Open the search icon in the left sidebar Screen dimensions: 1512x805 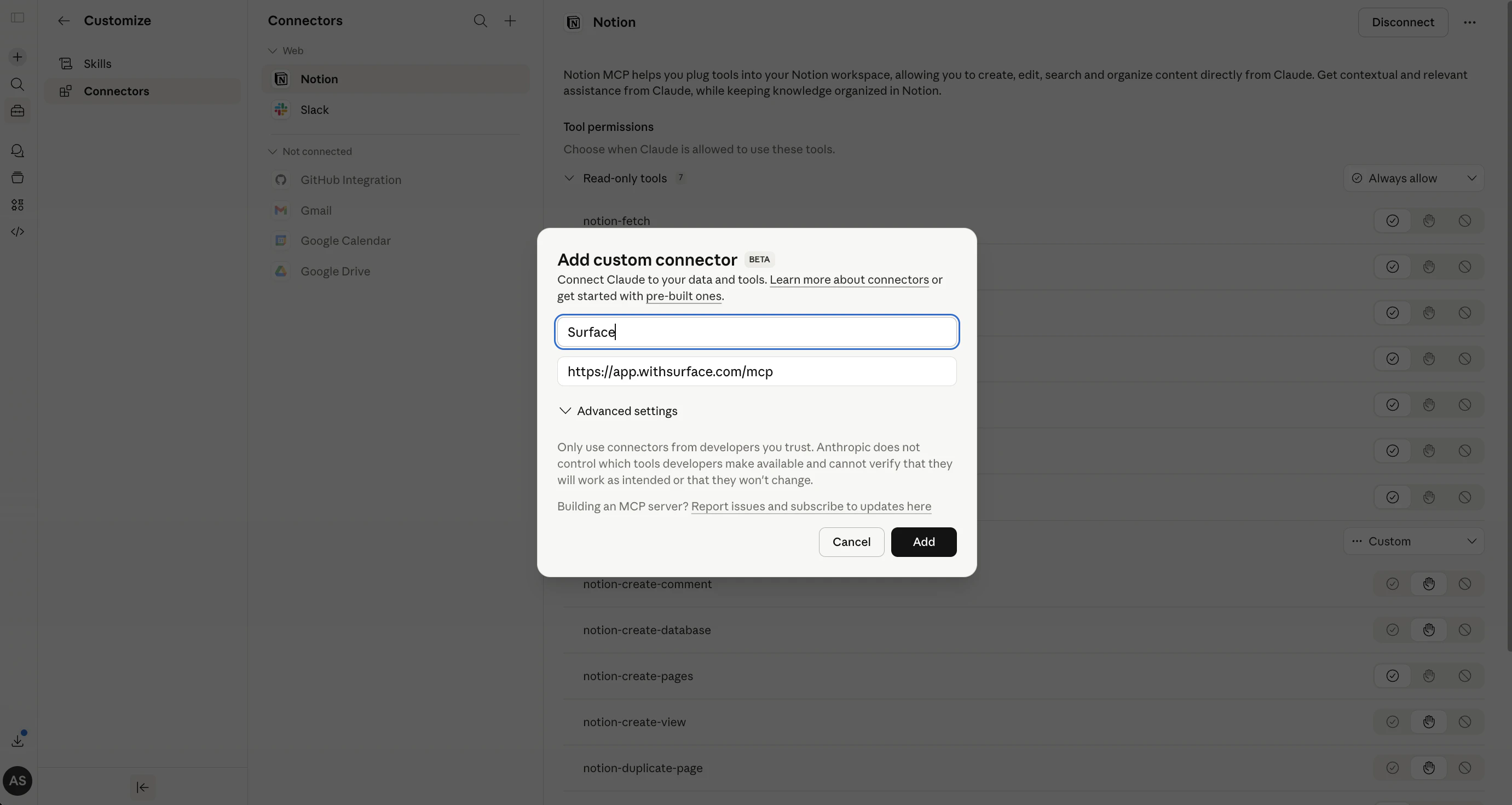coord(17,84)
